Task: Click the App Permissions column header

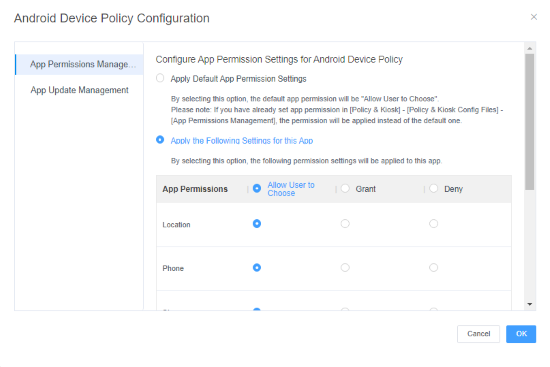Action: [x=195, y=189]
